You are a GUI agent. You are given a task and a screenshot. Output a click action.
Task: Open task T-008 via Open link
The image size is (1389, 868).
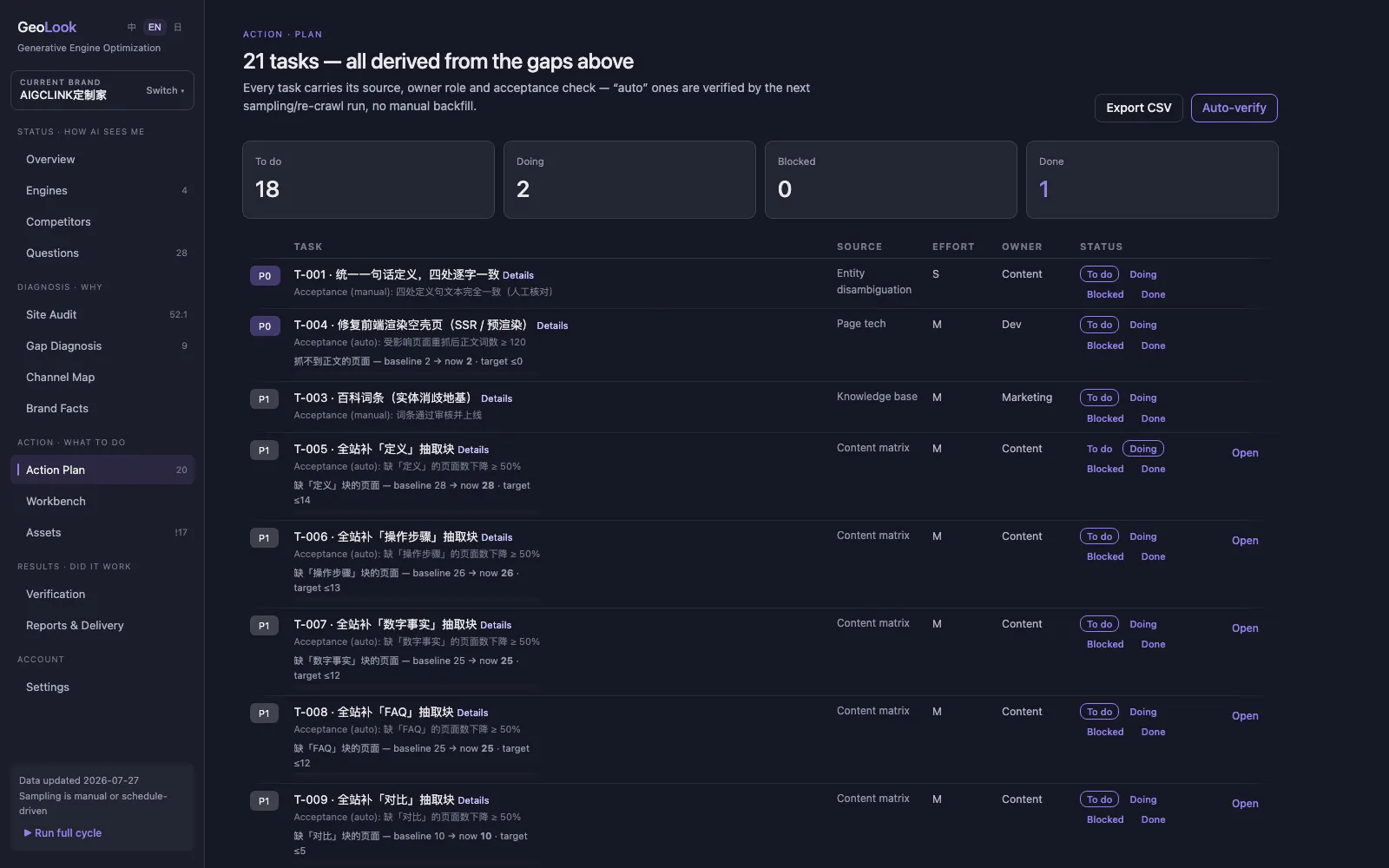[x=1245, y=716]
